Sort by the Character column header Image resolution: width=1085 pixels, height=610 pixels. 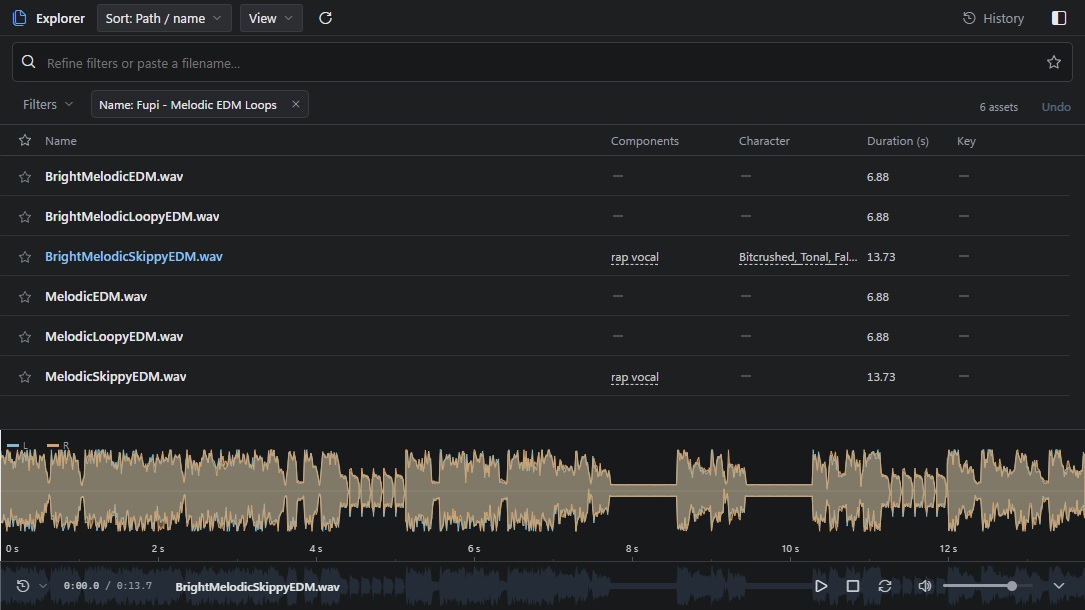[x=764, y=141]
